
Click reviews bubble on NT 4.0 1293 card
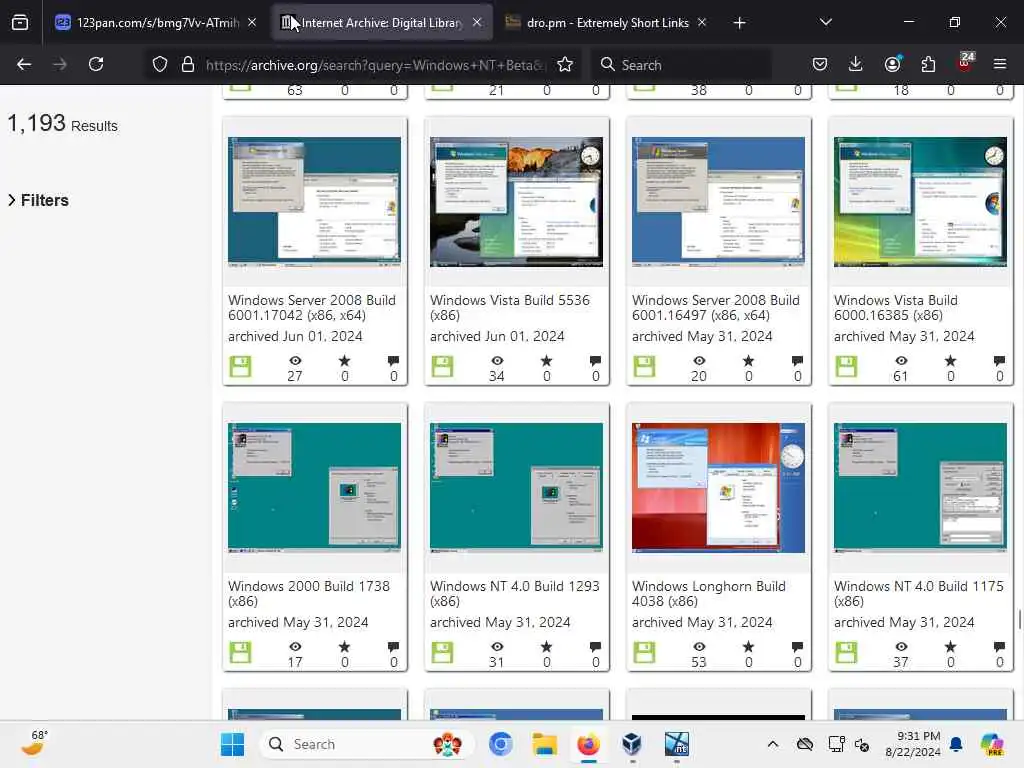(595, 647)
